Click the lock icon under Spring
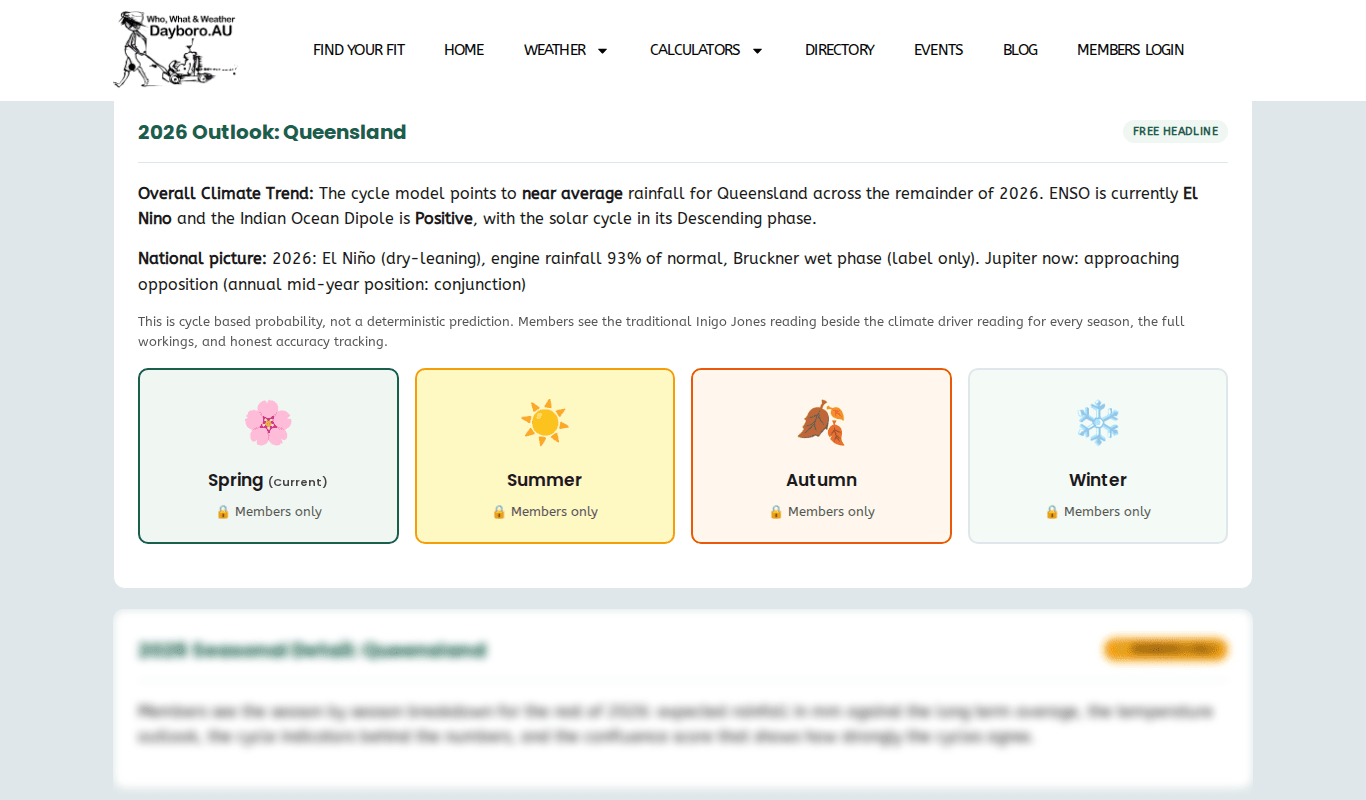This screenshot has height=800, width=1366. (x=223, y=512)
